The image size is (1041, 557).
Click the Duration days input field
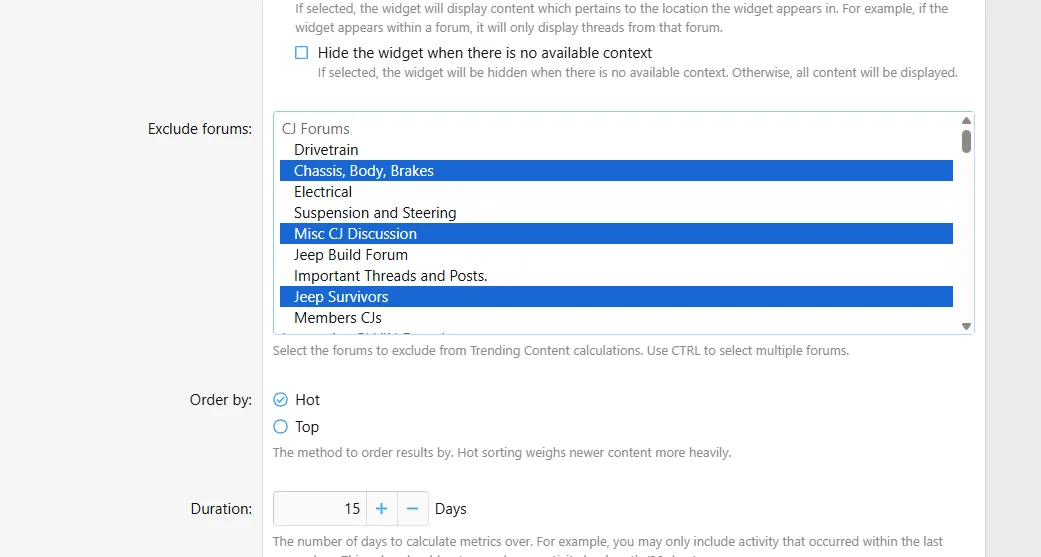pos(319,509)
